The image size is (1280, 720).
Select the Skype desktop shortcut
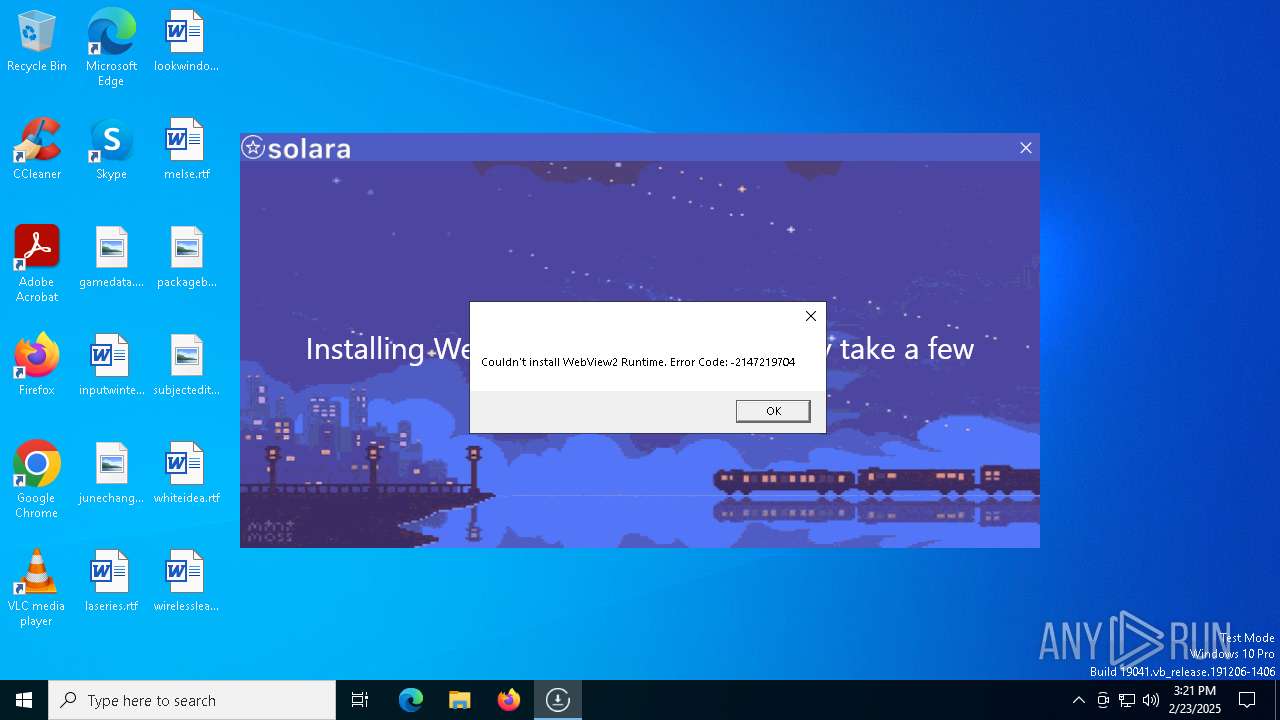[x=111, y=150]
